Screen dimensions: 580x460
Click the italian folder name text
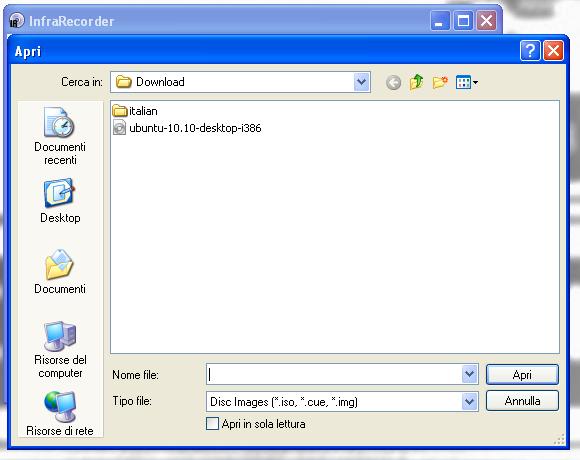[x=143, y=111]
